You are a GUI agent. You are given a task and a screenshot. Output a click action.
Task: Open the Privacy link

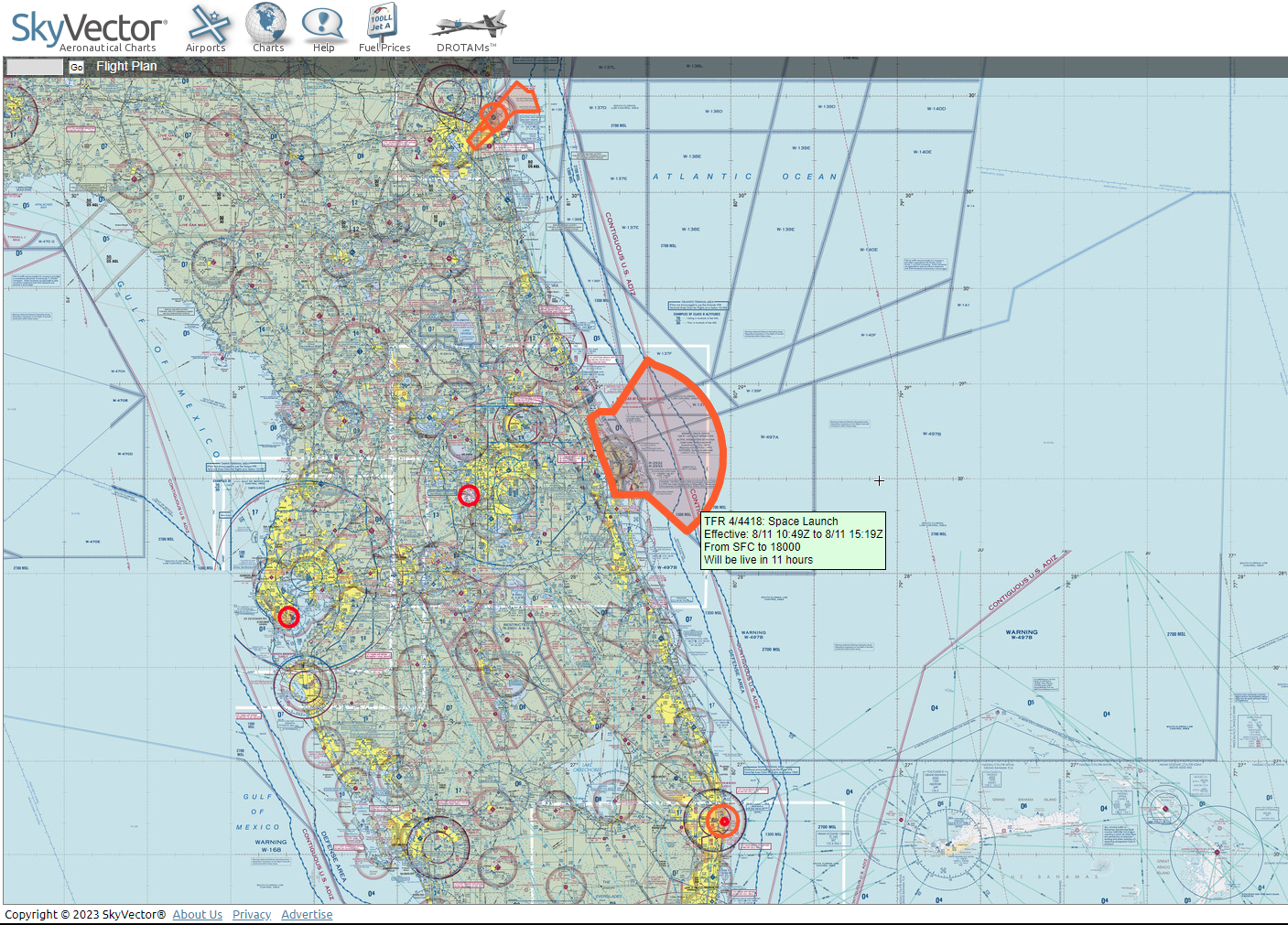click(x=252, y=914)
